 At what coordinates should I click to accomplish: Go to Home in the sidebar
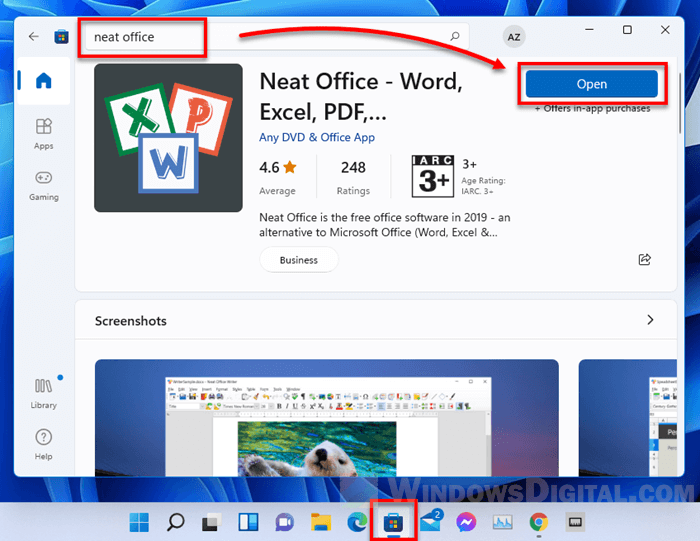click(x=44, y=82)
